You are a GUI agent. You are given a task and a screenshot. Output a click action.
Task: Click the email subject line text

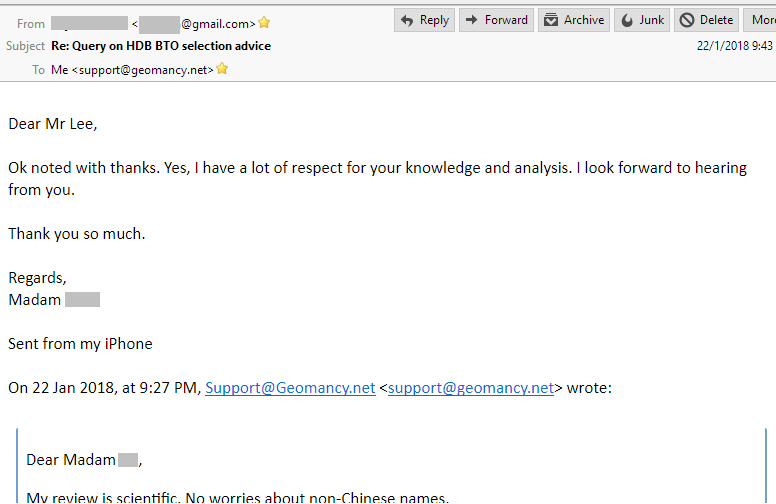click(161, 46)
